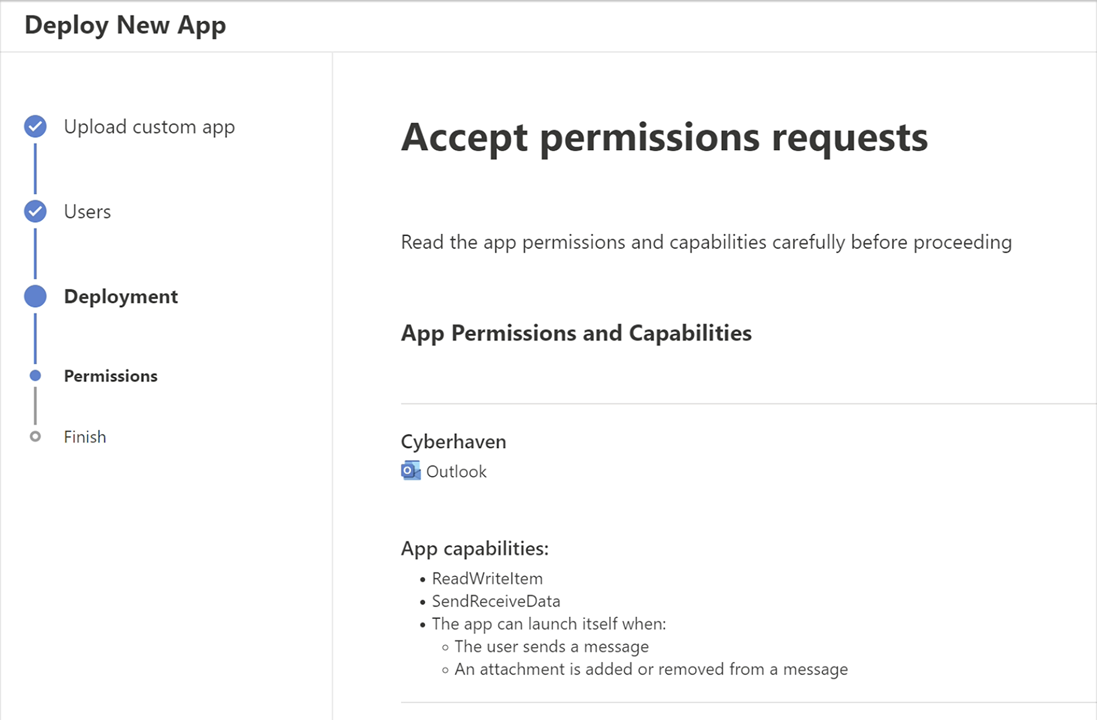Select the Deployment step label
This screenshot has width=1097, height=720.
pos(121,297)
